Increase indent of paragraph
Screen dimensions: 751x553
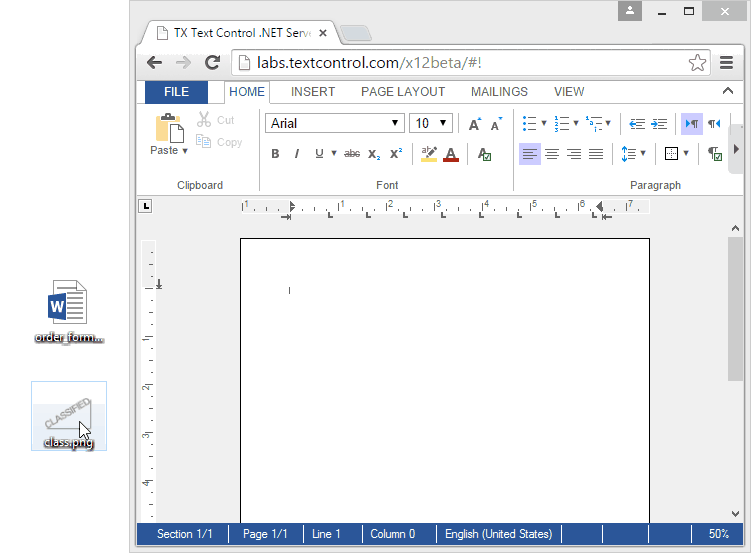point(659,124)
